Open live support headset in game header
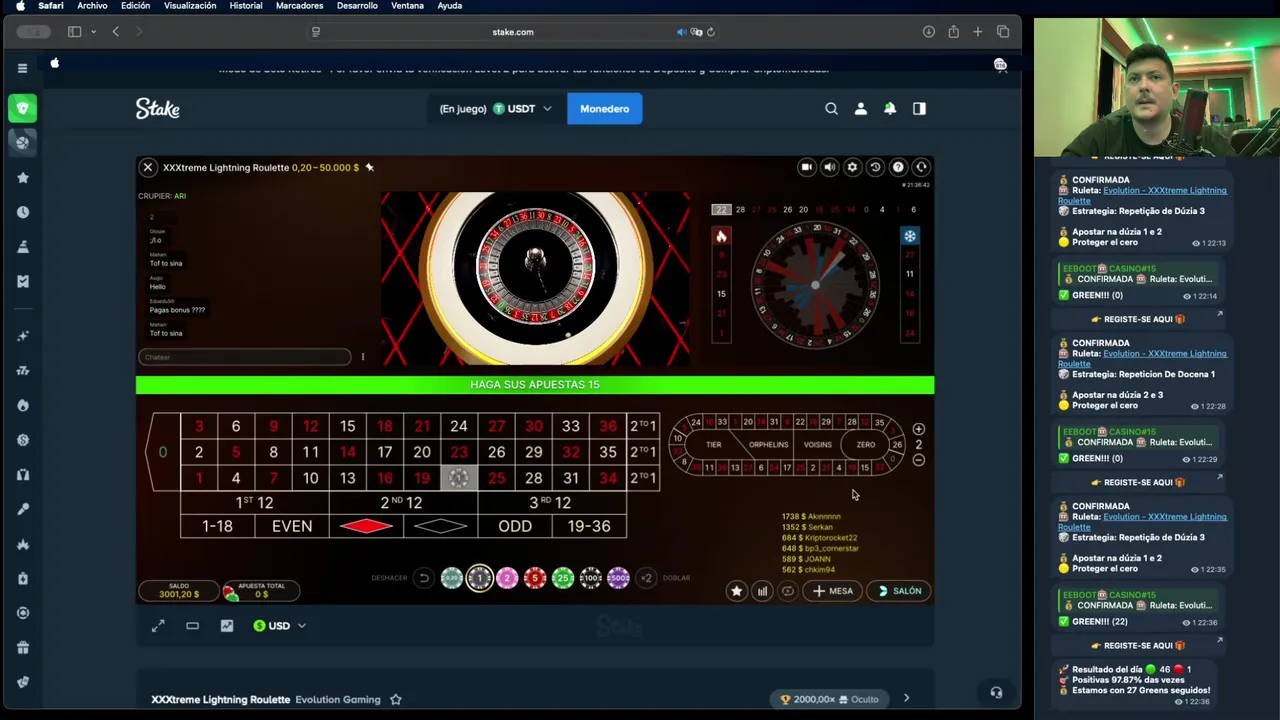This screenshot has height=720, width=1280. (921, 167)
